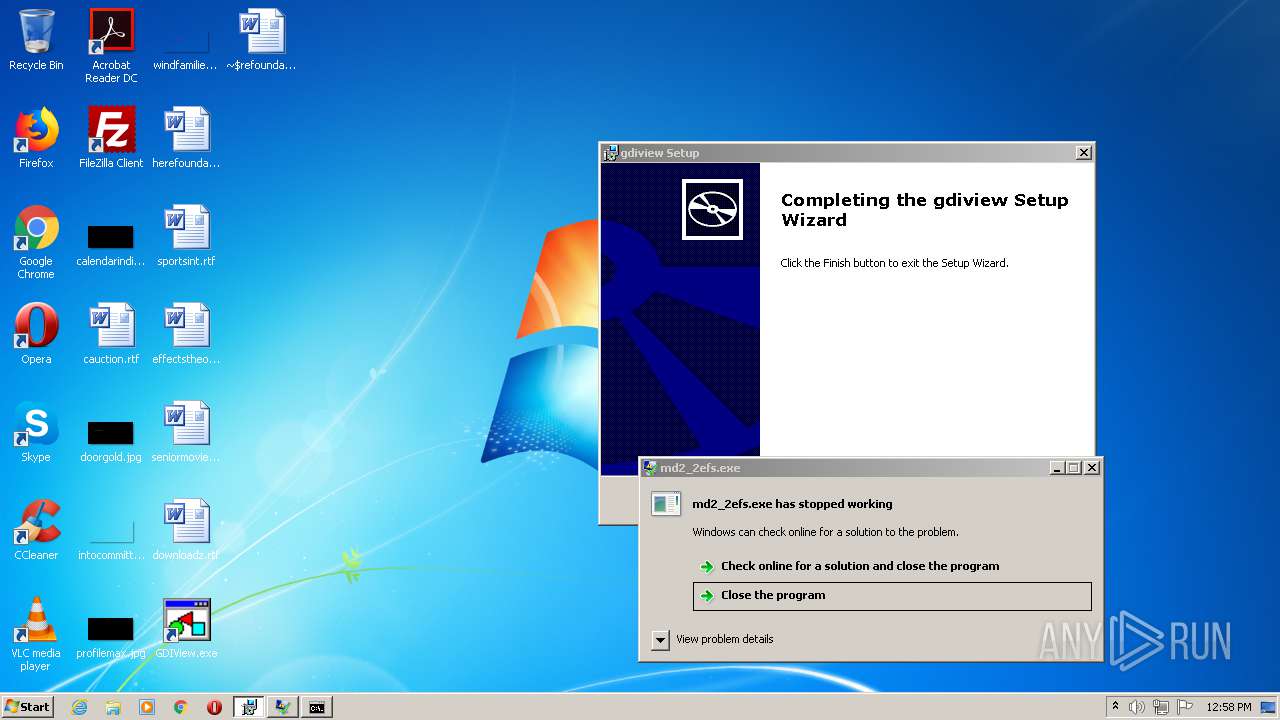1280x720 pixels.
Task: Expand View problem details arrow
Action: (x=660, y=640)
